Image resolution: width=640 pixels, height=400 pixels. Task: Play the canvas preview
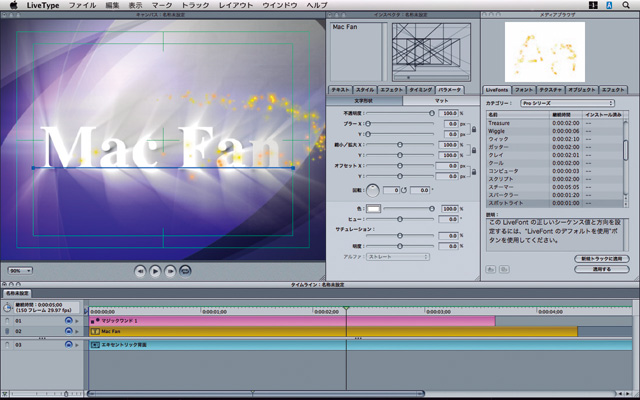coord(155,271)
